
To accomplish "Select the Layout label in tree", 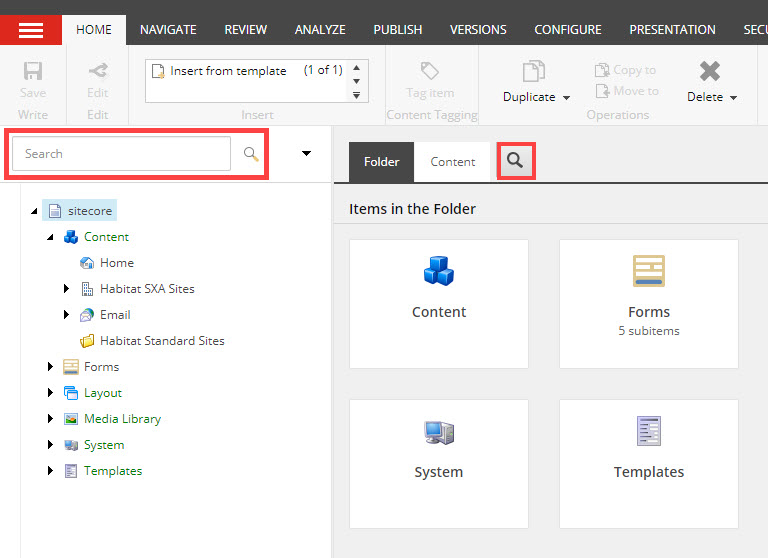I will 103,393.
